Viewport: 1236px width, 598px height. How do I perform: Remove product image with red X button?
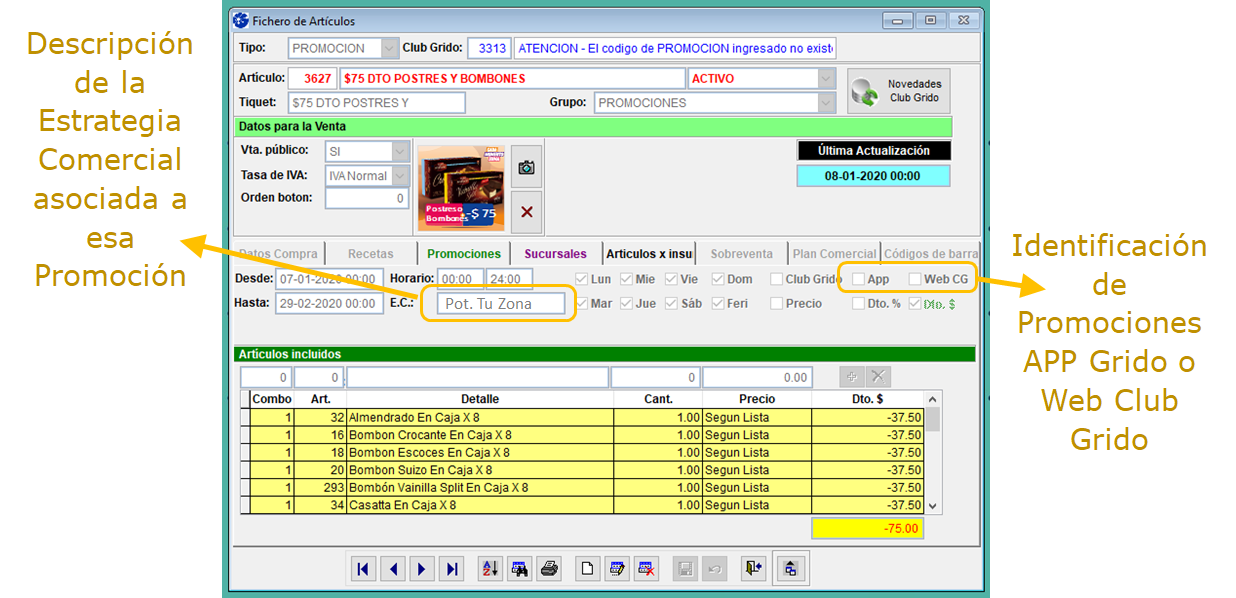click(x=526, y=212)
